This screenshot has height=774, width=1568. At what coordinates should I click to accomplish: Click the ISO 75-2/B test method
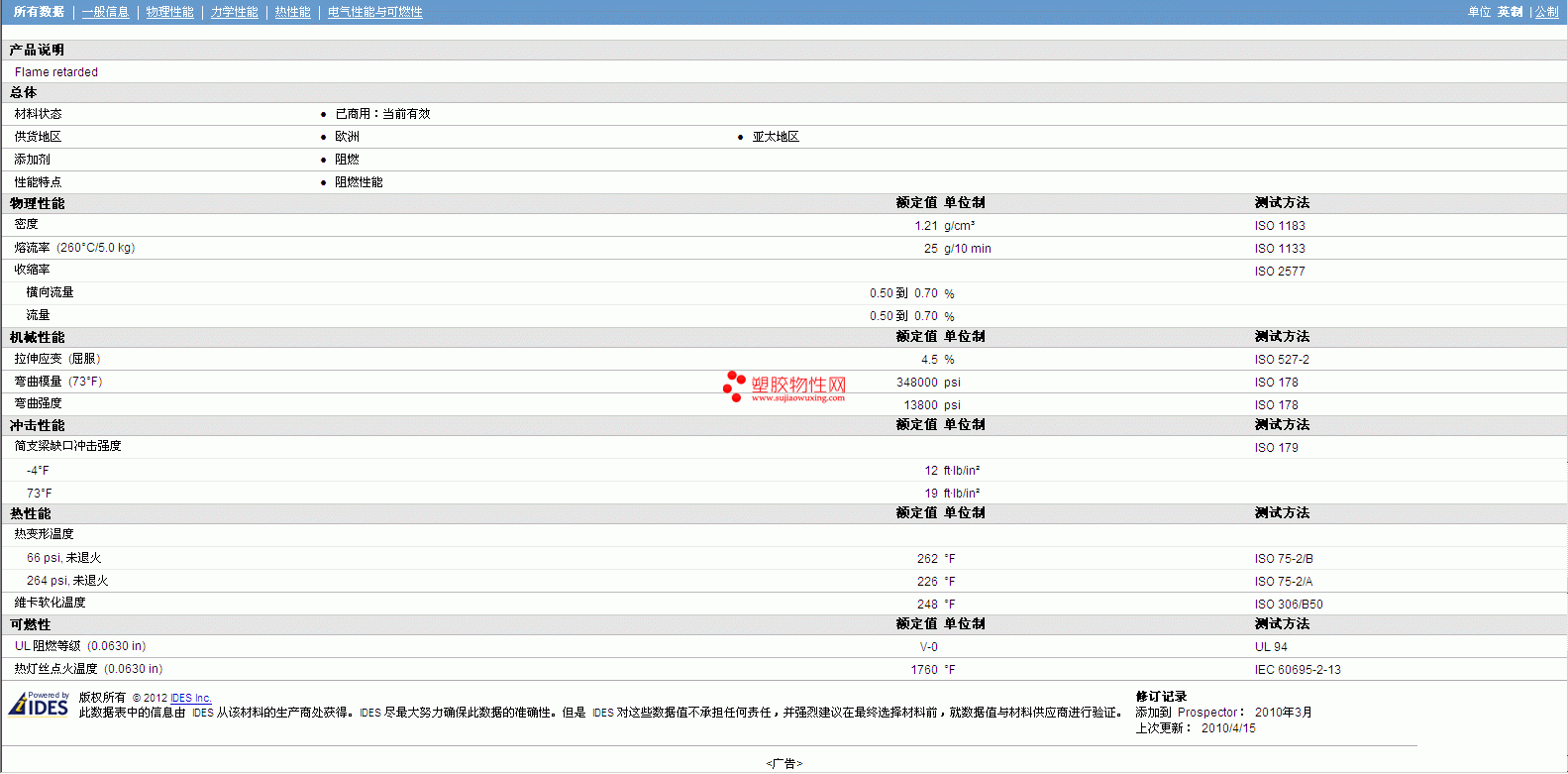tap(1284, 559)
